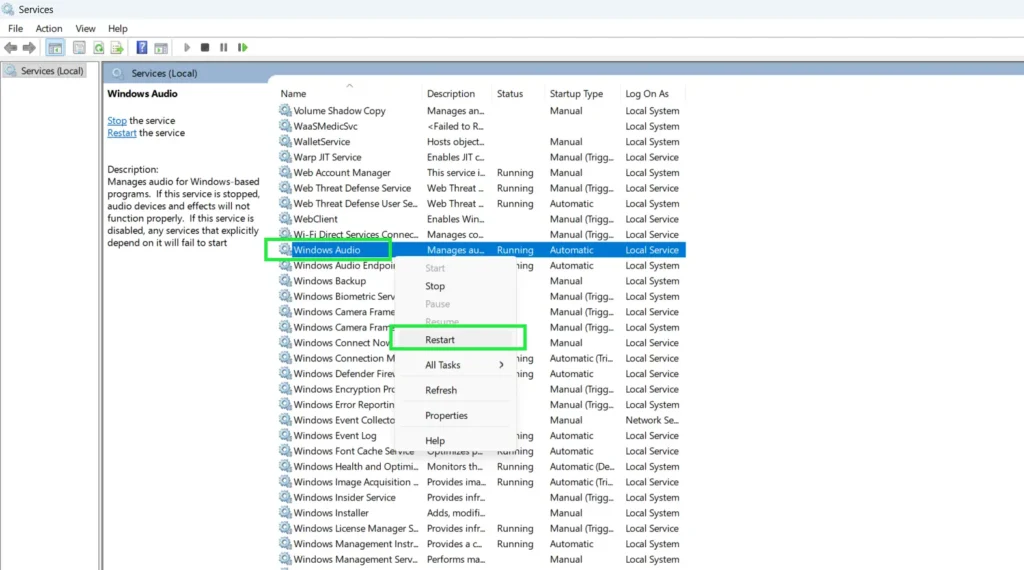The height and width of the screenshot is (570, 1024).
Task: Click the Pause Service toolbar icon
Action: pos(223,48)
